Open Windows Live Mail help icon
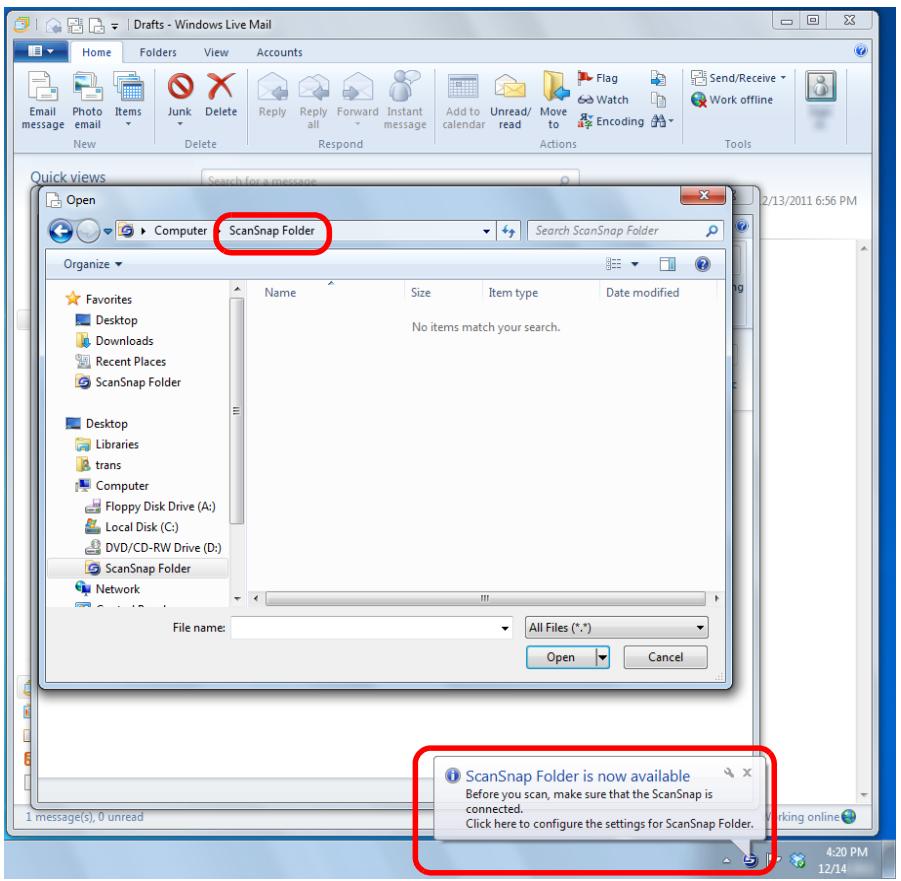901x881 pixels. 860,51
